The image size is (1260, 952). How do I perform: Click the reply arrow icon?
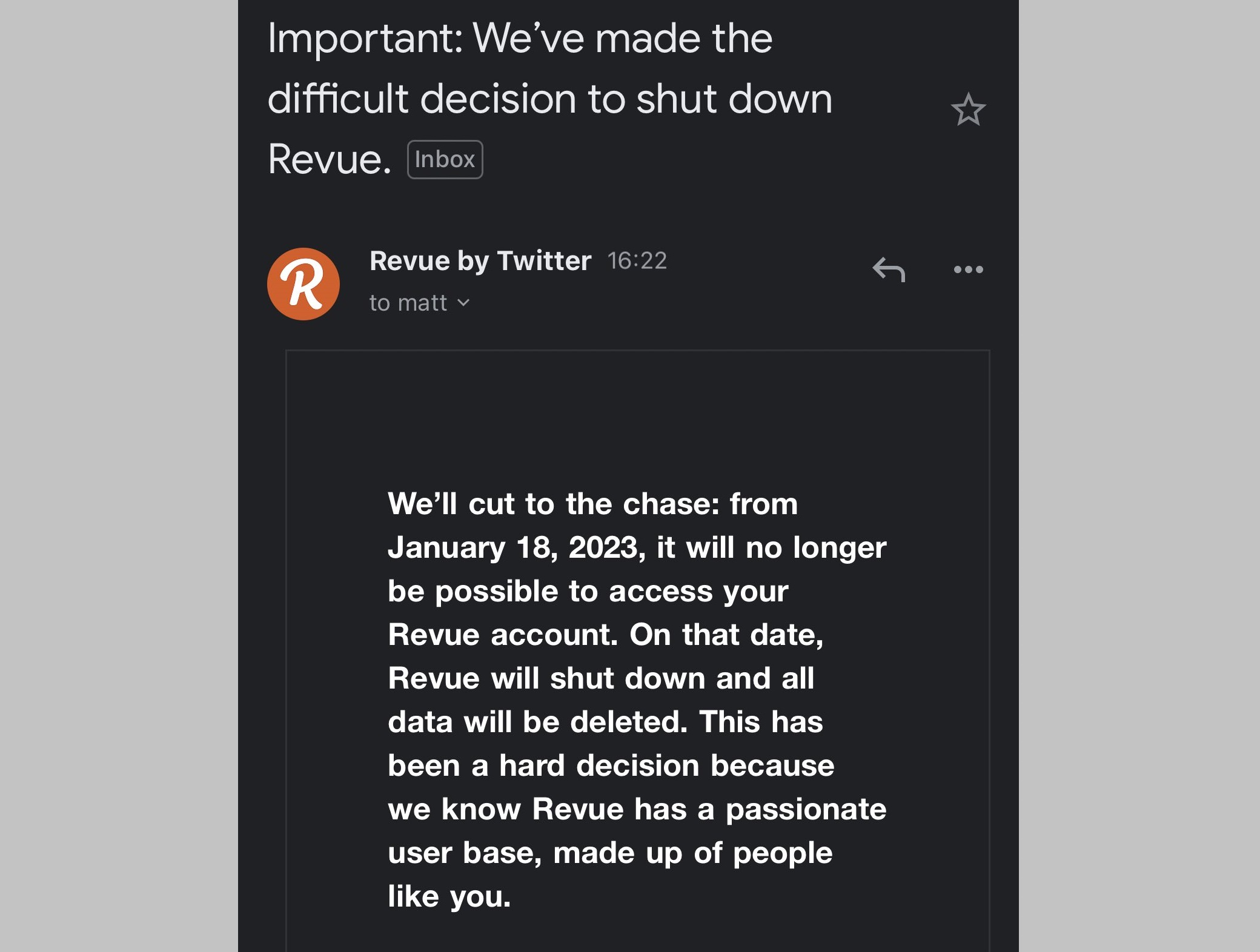(889, 270)
